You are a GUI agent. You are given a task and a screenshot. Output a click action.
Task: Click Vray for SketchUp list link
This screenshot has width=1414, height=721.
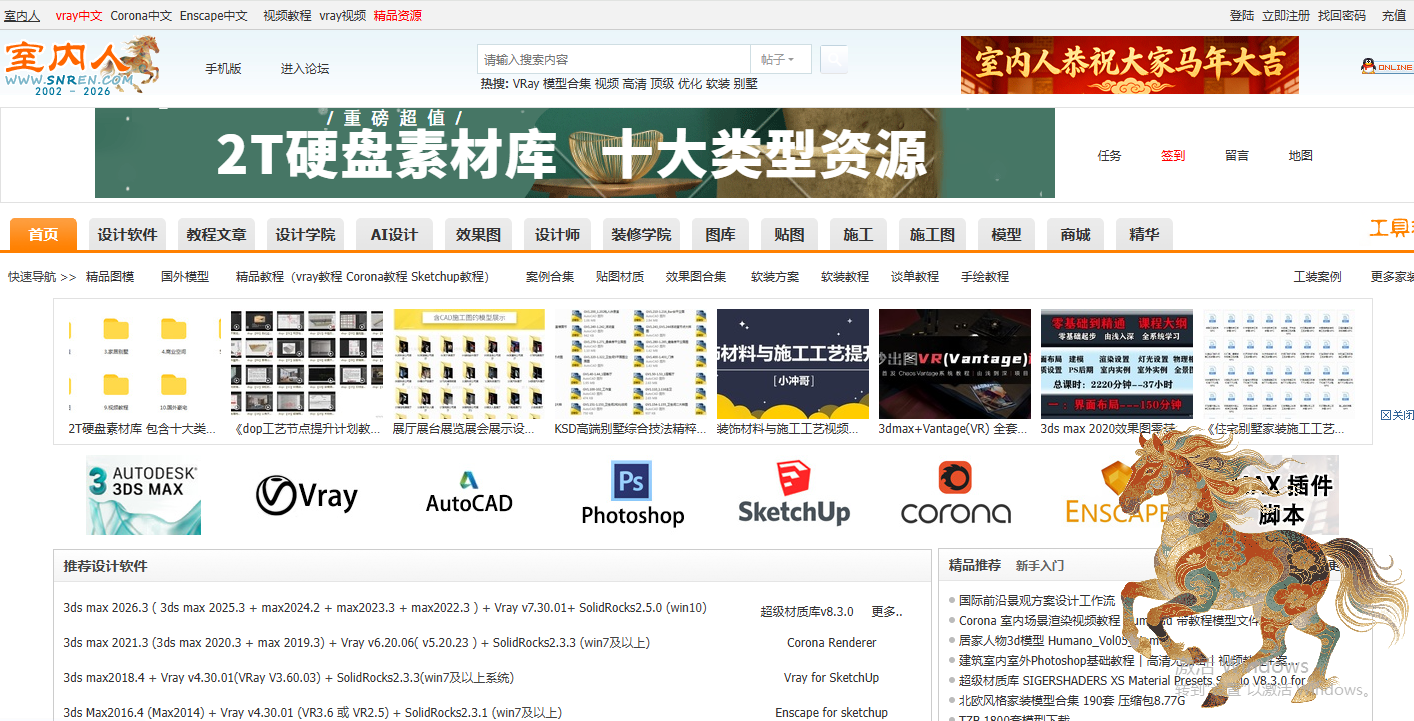click(x=832, y=678)
